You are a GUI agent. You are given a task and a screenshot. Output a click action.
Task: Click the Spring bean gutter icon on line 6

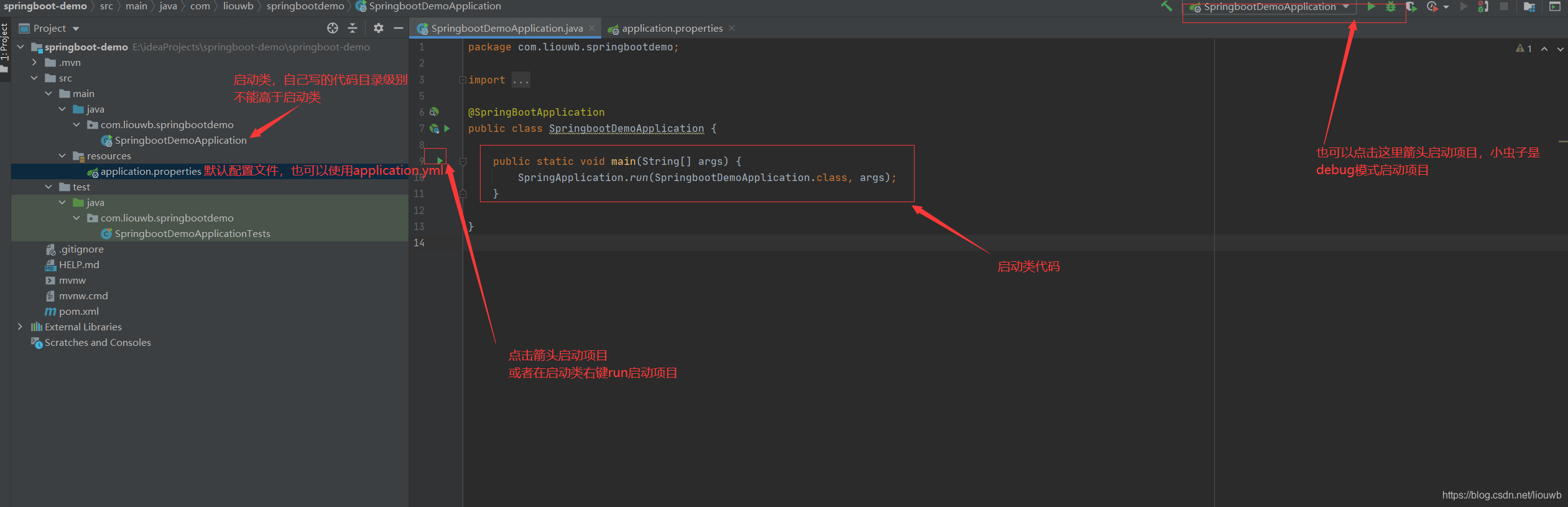(435, 112)
